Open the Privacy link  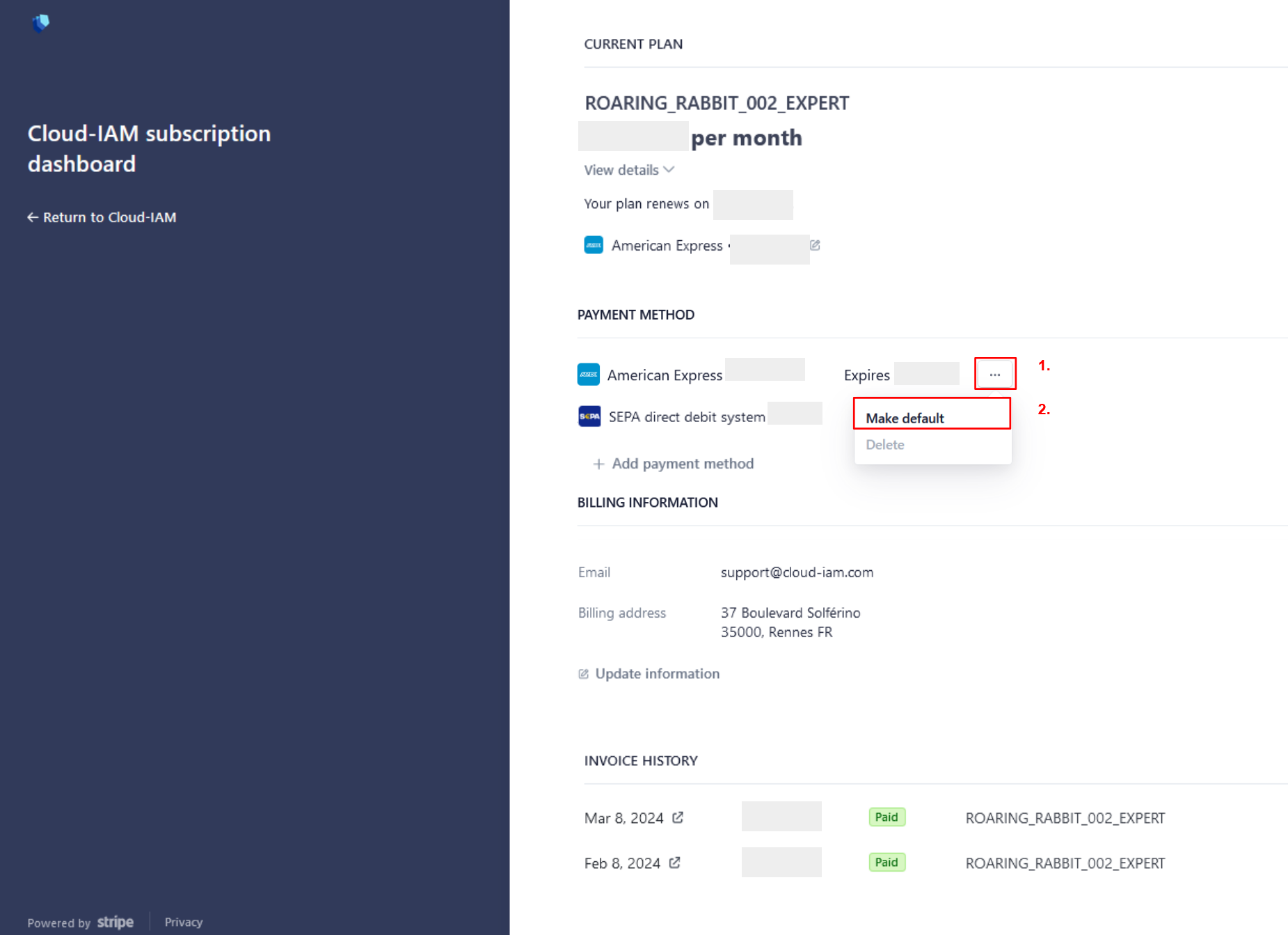click(184, 922)
